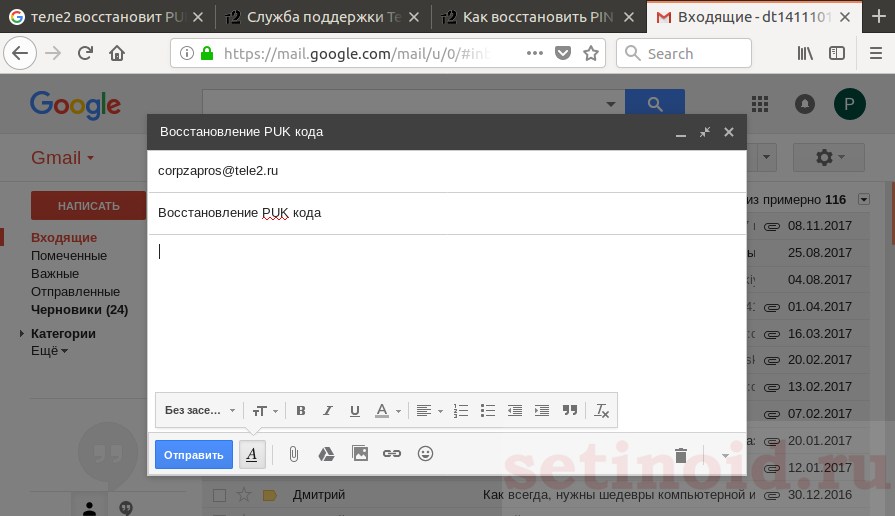Attach files with paperclip icon
This screenshot has width=895, height=516.
(x=293, y=454)
